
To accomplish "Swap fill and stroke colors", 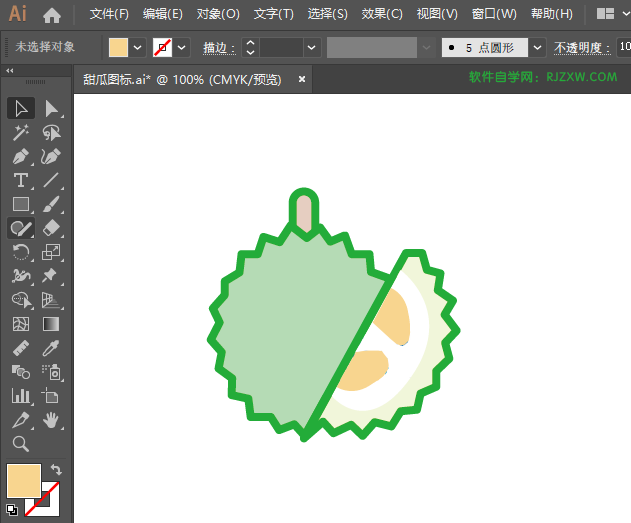I will [56, 469].
